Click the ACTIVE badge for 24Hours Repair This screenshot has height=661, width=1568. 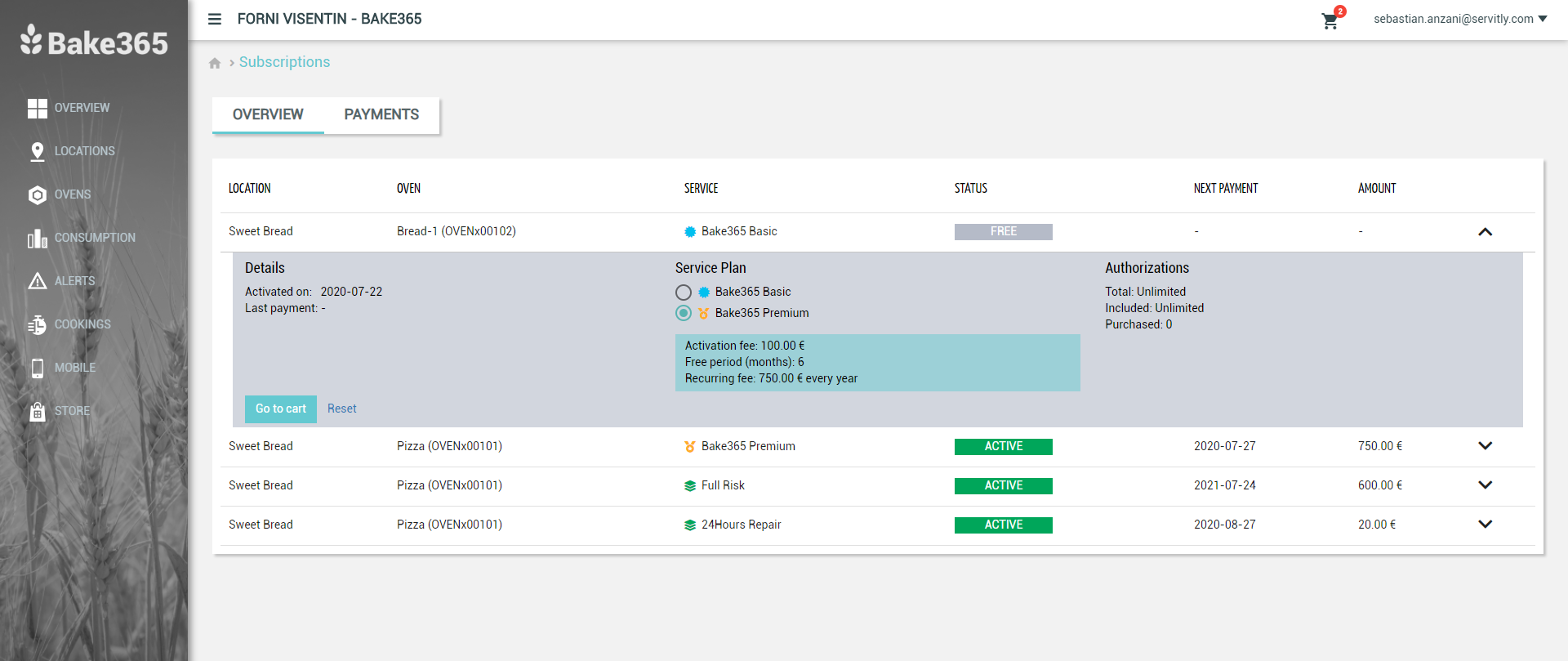click(1004, 525)
